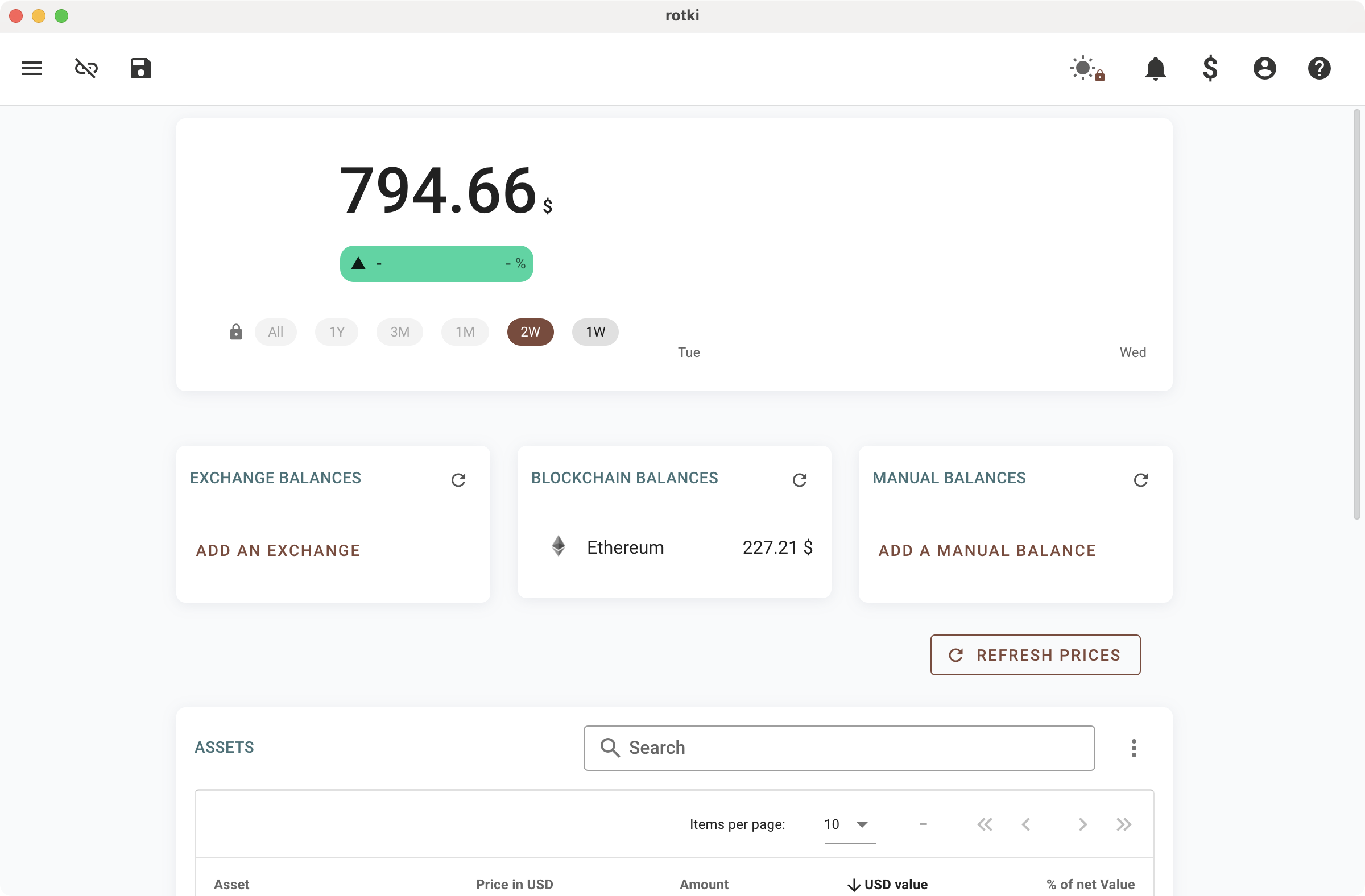Open the Assets three-dot options menu
Screen dimensions: 1365x896
pos(1134,748)
